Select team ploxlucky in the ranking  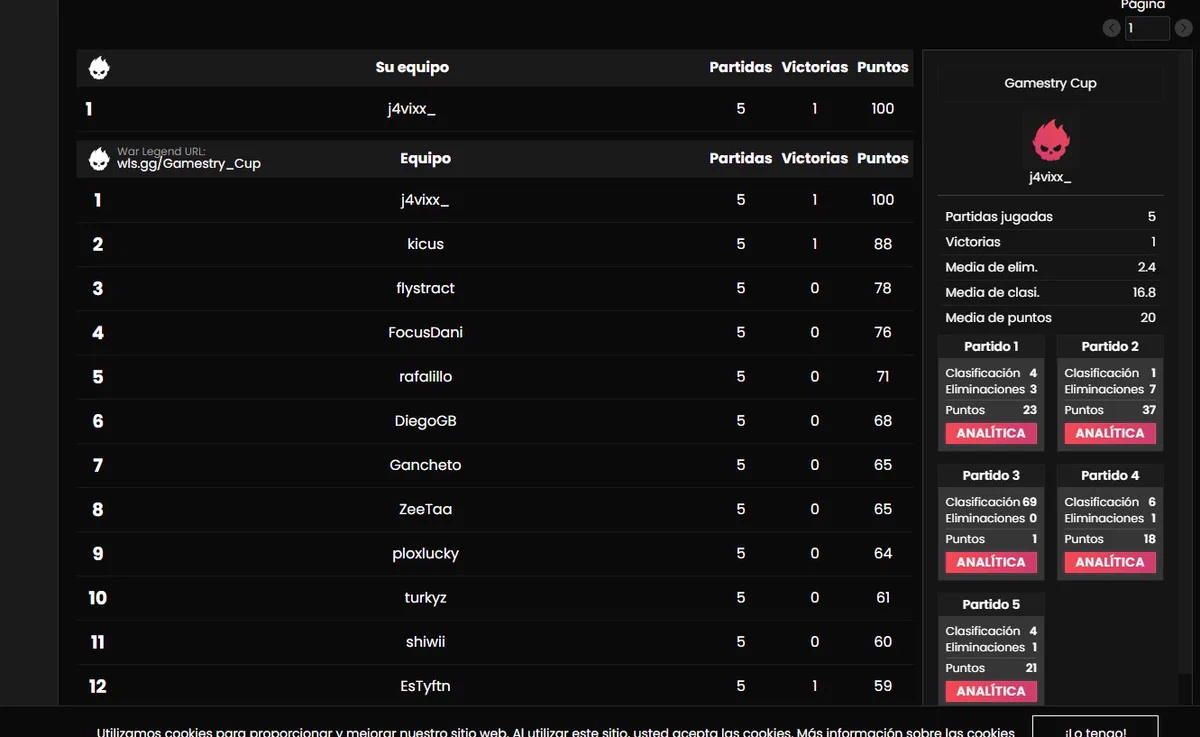(x=425, y=553)
